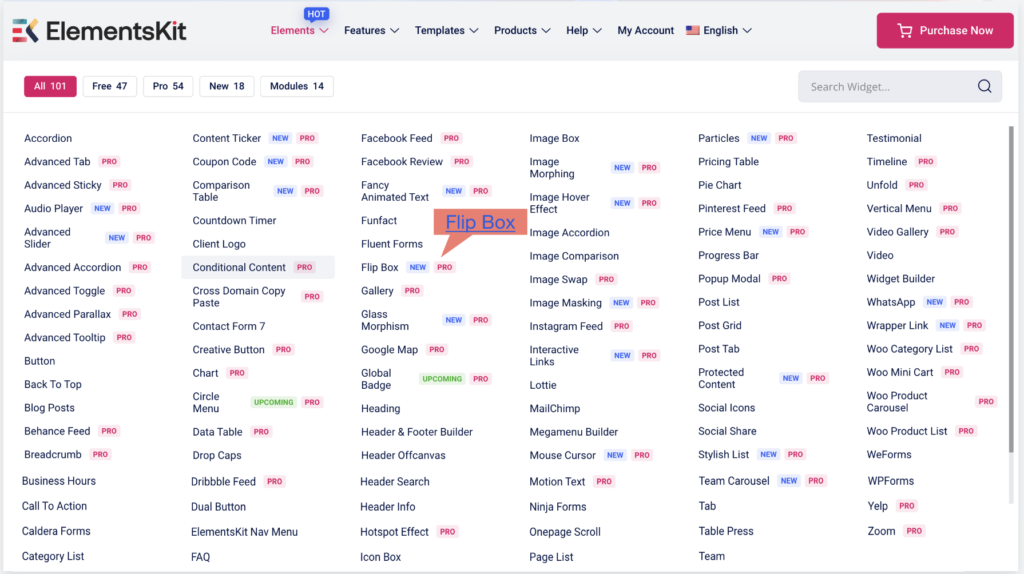Click the ElementsKit logo icon
The width and height of the screenshot is (1024, 574).
26,30
